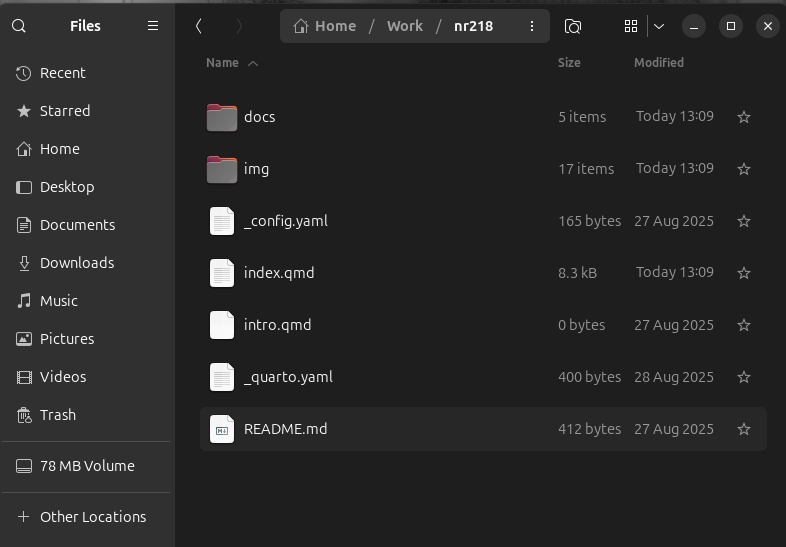Toggle star on _quarto.yaml

click(744, 377)
